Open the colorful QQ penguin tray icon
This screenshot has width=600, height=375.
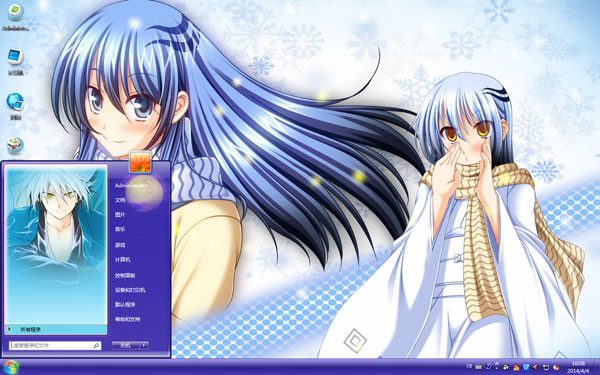pos(516,367)
